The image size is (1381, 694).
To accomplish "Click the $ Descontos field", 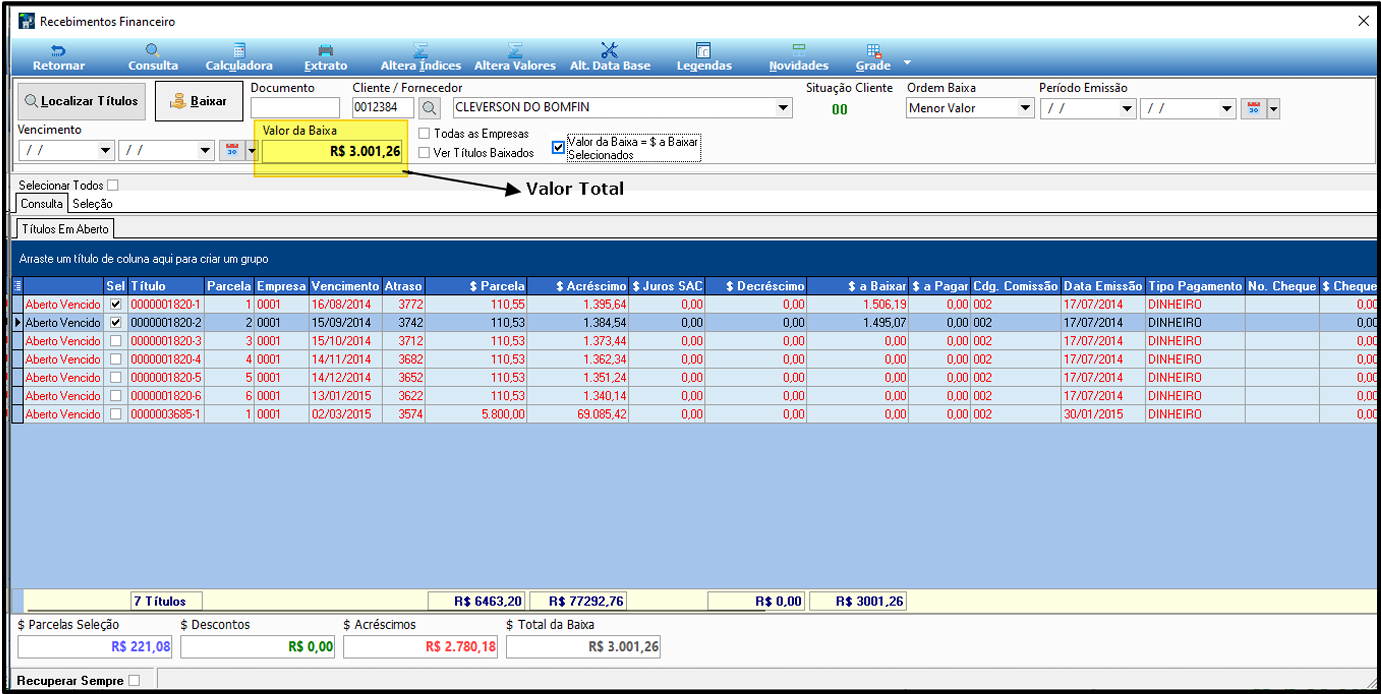I will tap(258, 647).
